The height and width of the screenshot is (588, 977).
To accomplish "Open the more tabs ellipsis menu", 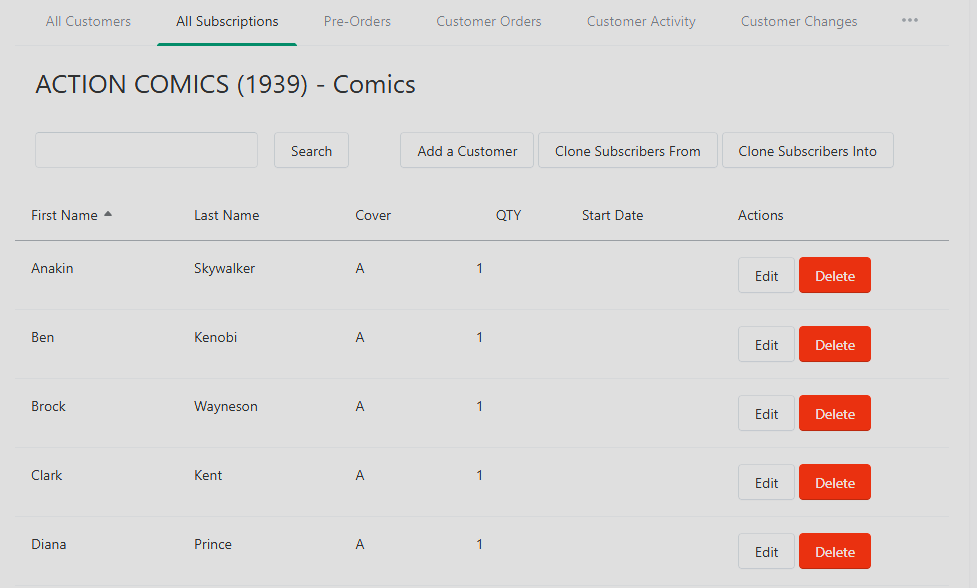I will 910,21.
